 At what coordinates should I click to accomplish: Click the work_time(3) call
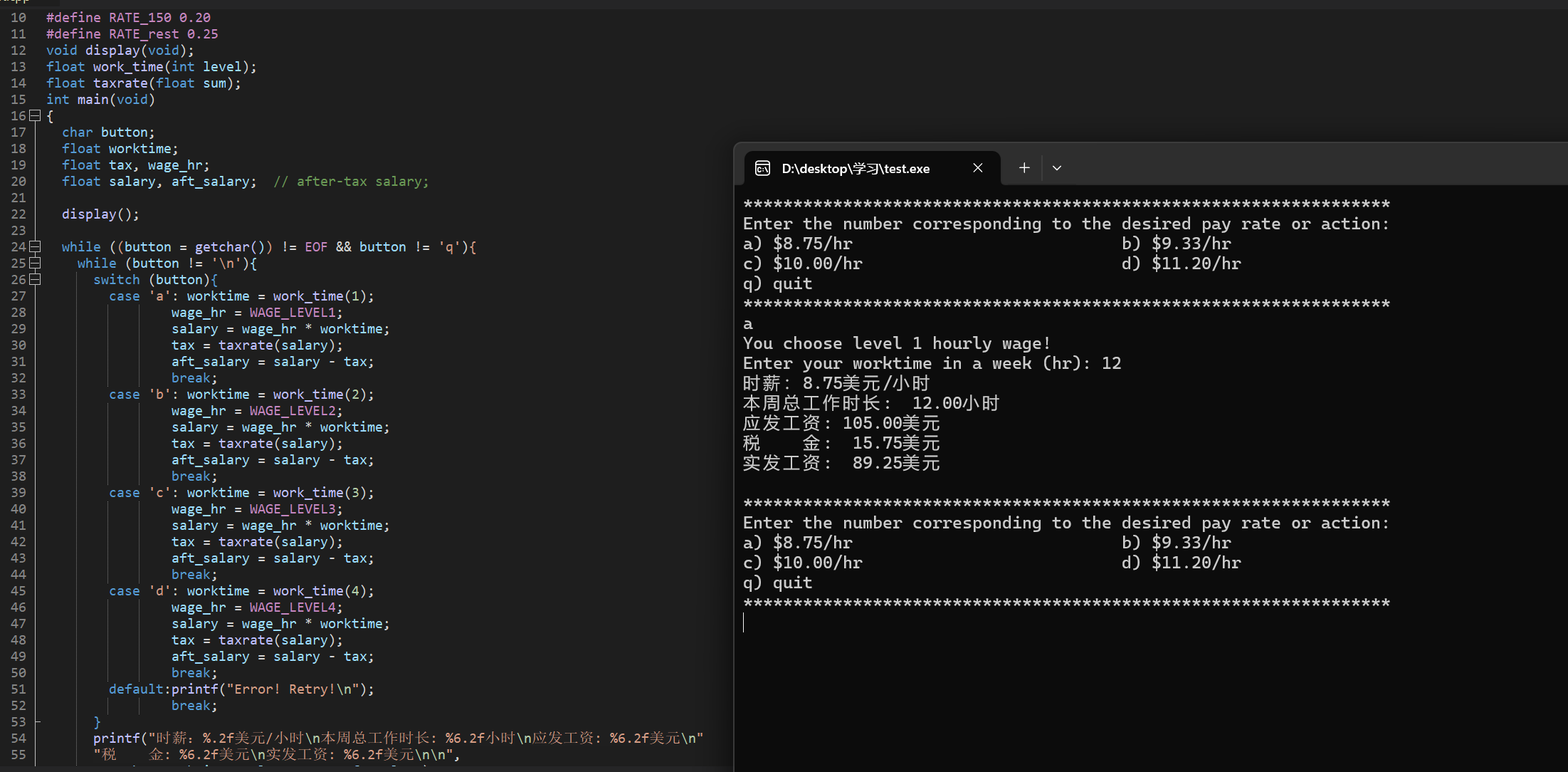point(320,492)
